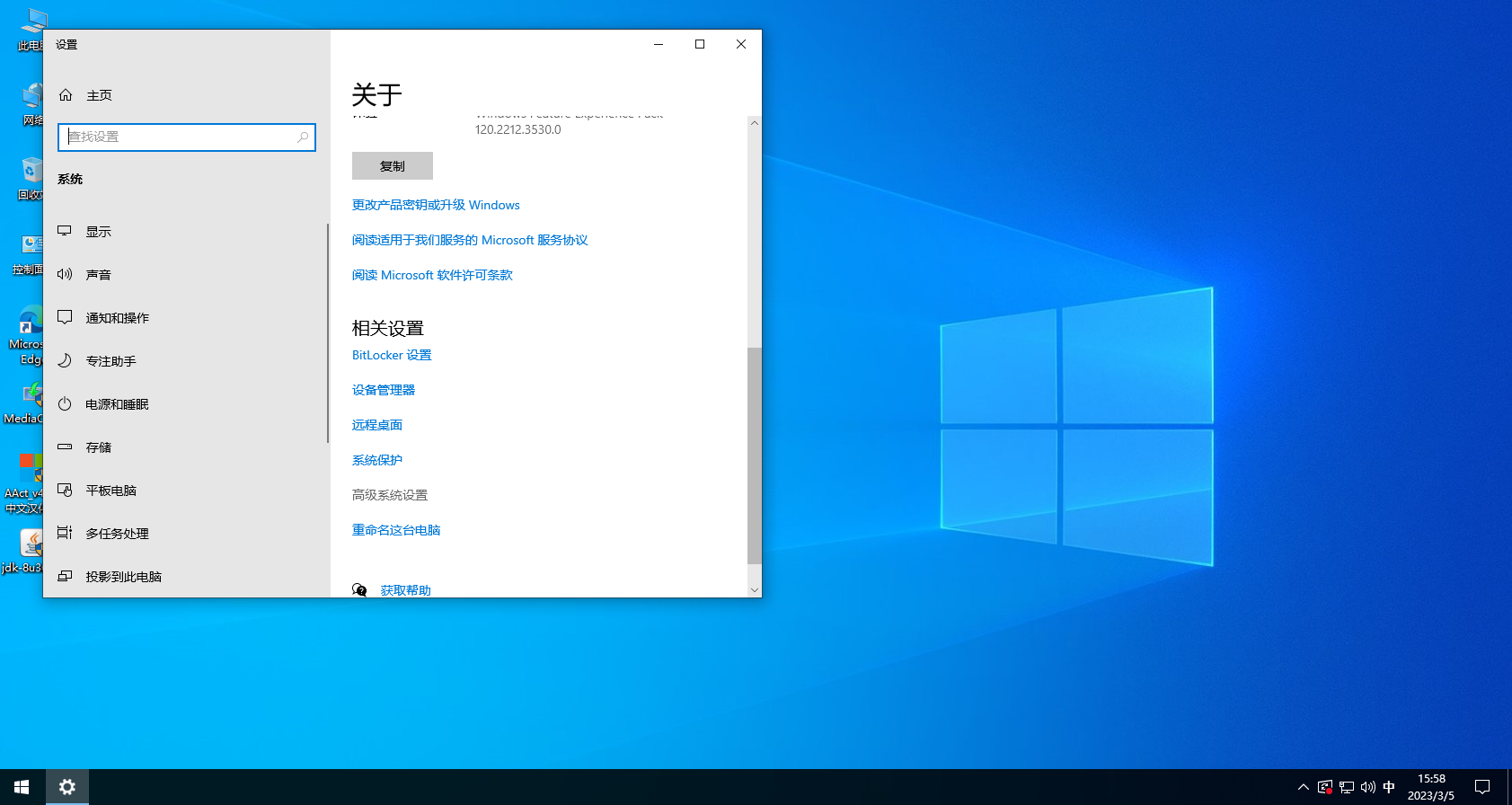Select the This PC (此电脑) desktop icon
The width and height of the screenshot is (1512, 805).
click(x=31, y=30)
